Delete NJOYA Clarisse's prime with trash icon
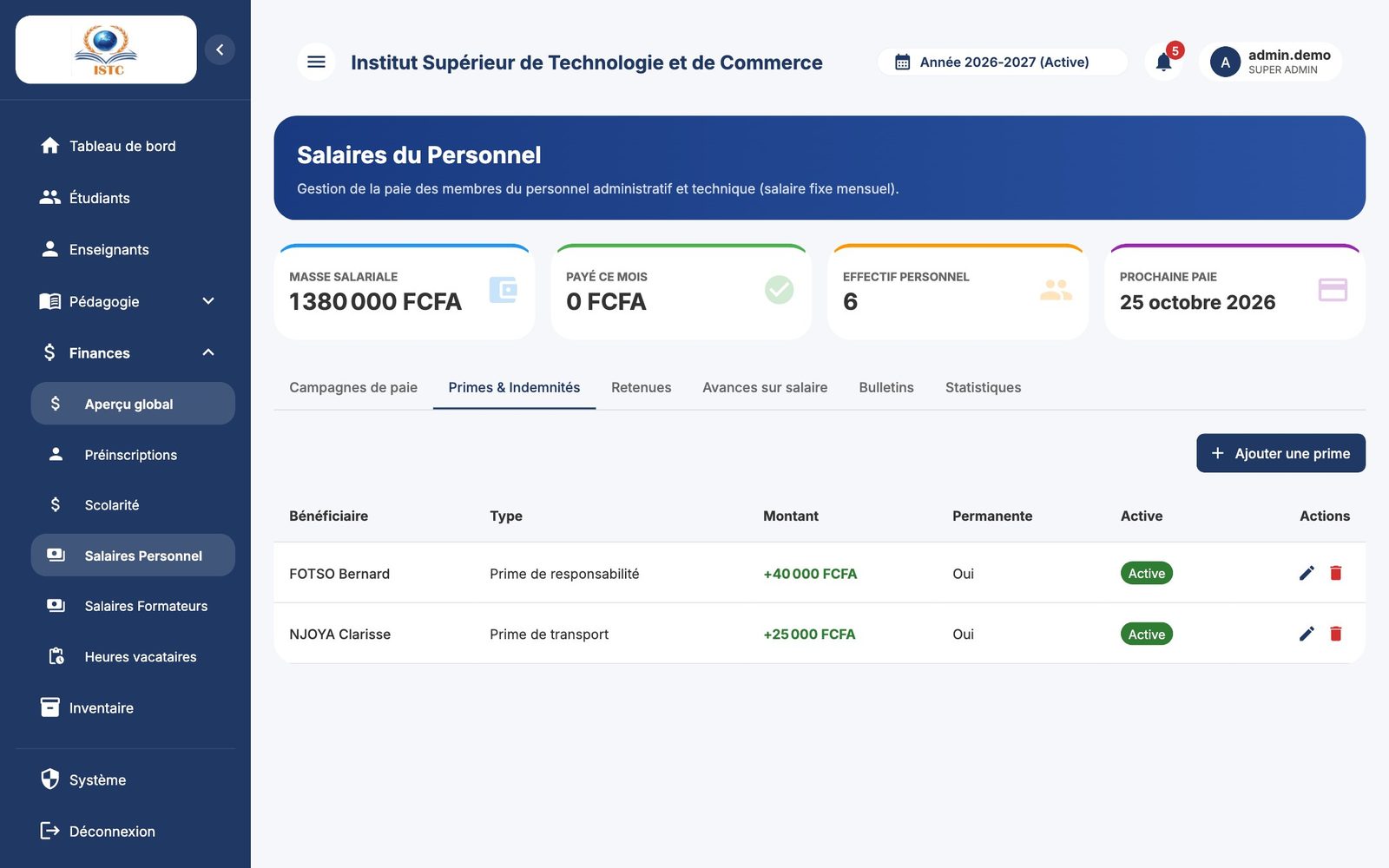1389x868 pixels. pos(1336,634)
